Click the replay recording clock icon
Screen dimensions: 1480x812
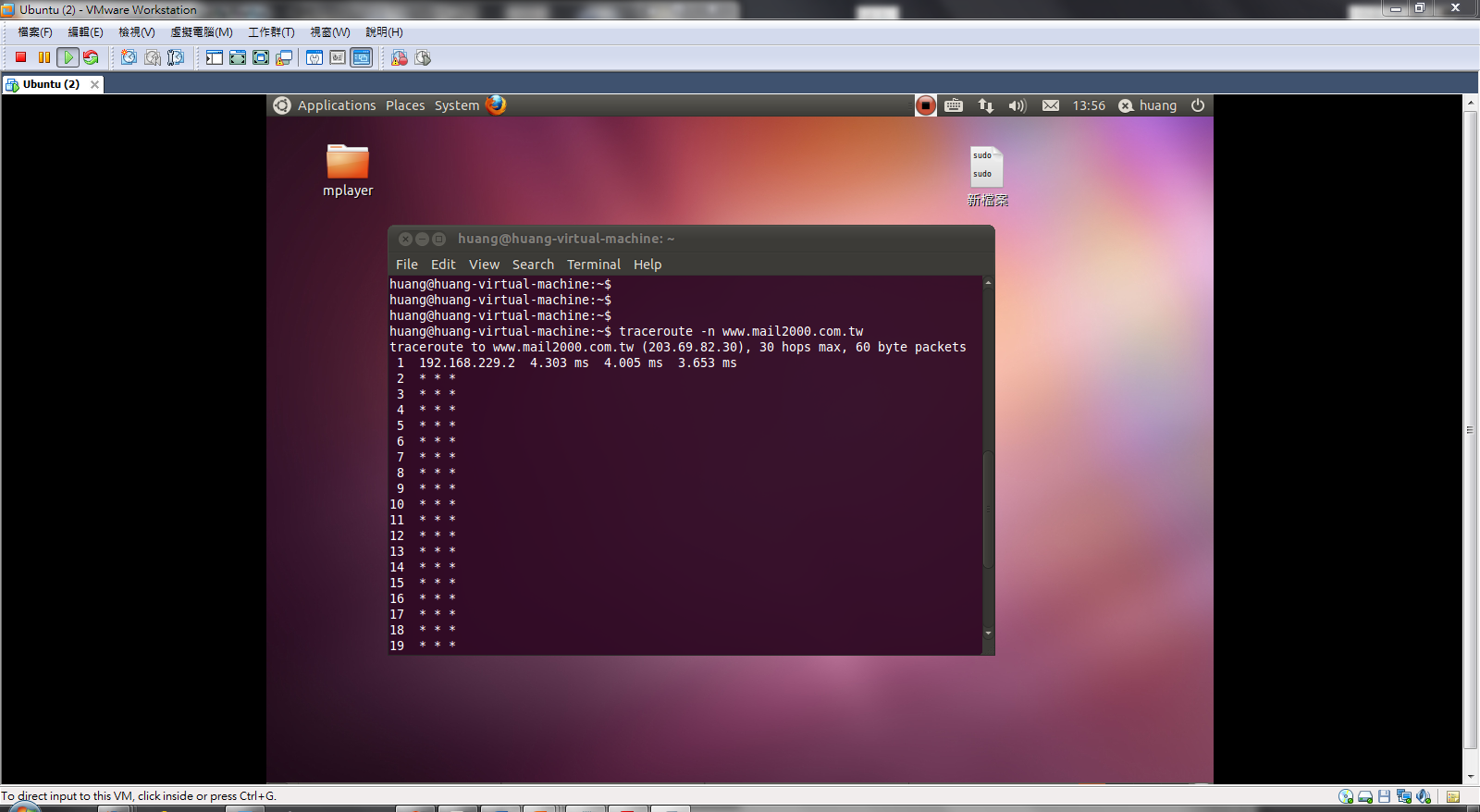click(x=423, y=57)
